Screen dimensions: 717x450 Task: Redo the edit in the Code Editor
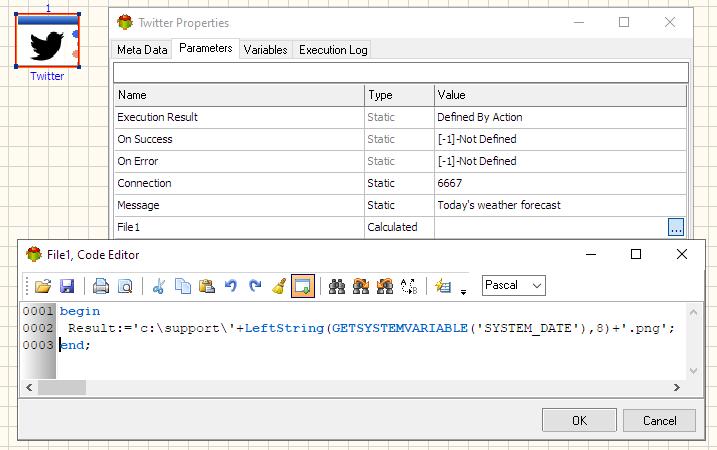(255, 286)
